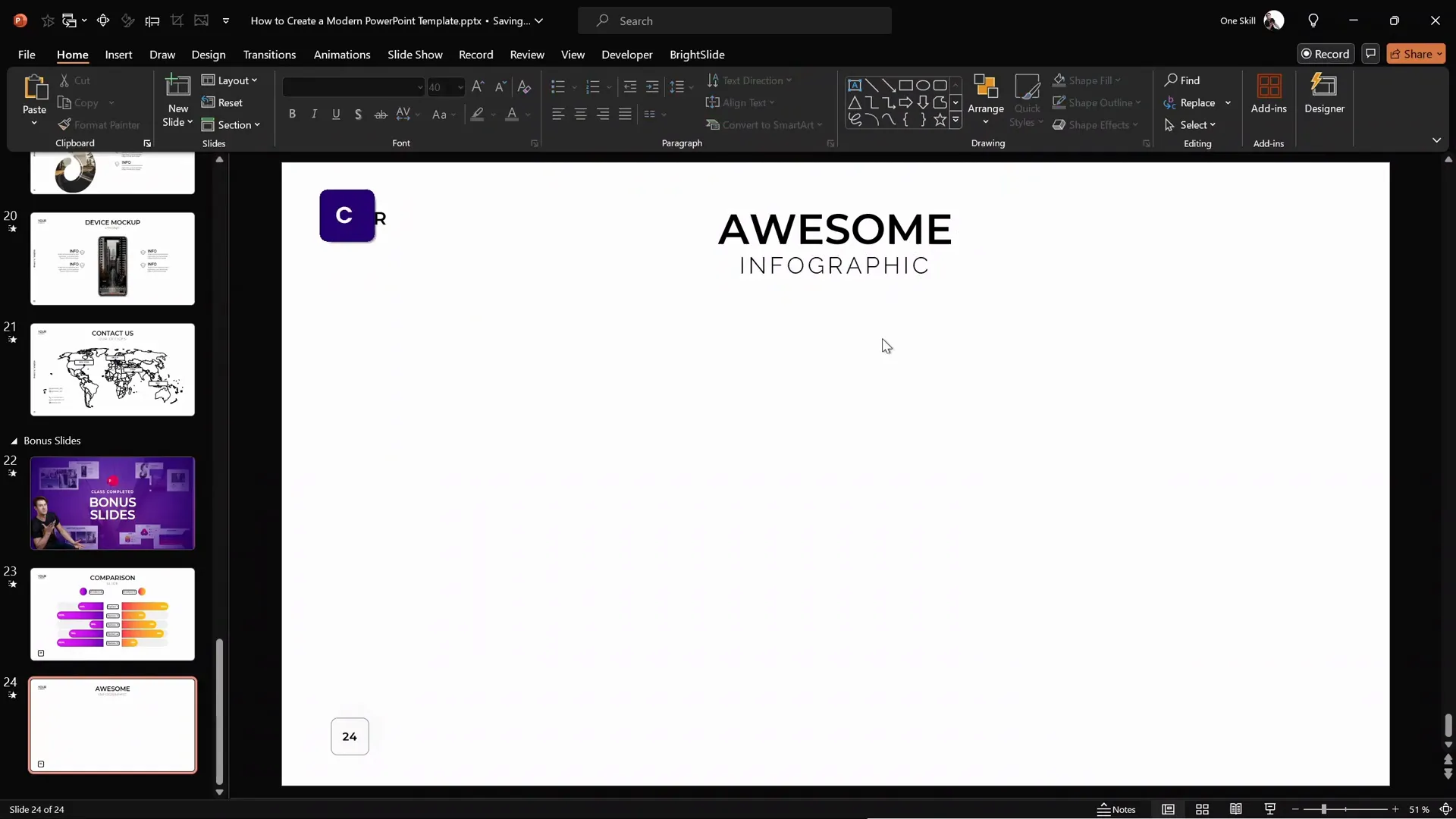
Task: Expand the shapes gallery More arrow
Action: 955,120
